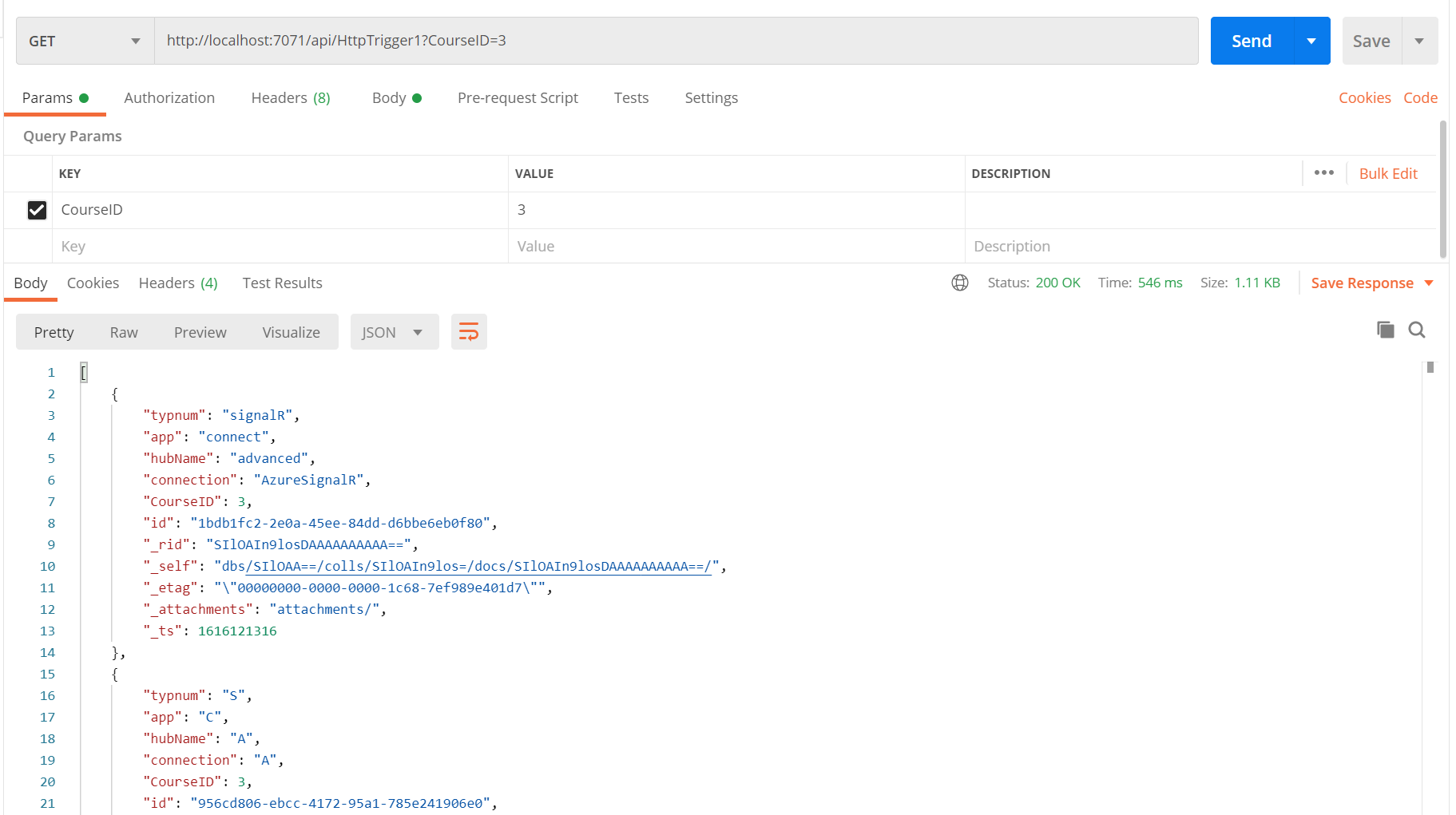1456x815 pixels.
Task: Open the Cookies link at top right
Action: 1364,97
